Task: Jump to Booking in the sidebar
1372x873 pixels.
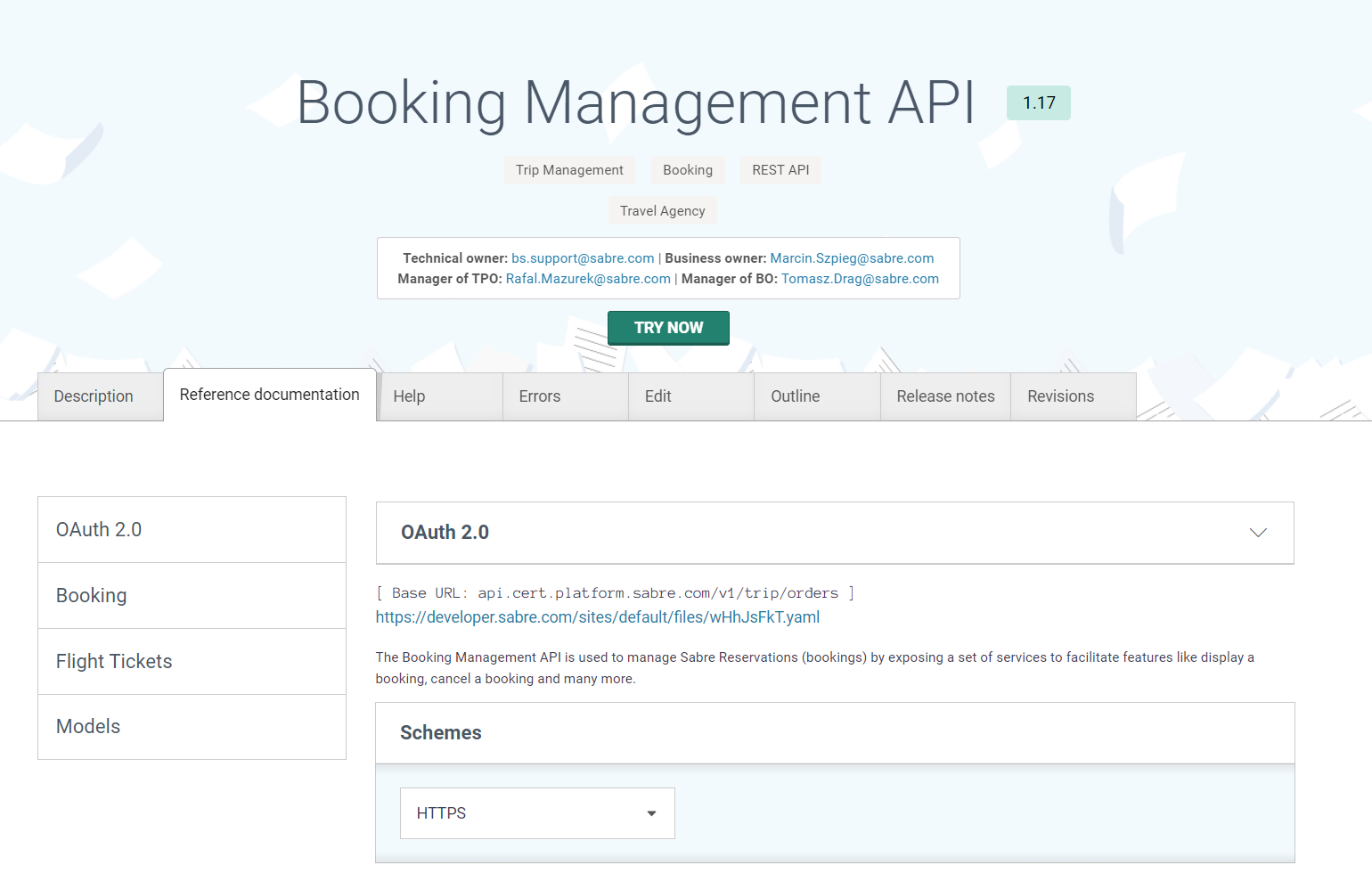Action: click(192, 596)
